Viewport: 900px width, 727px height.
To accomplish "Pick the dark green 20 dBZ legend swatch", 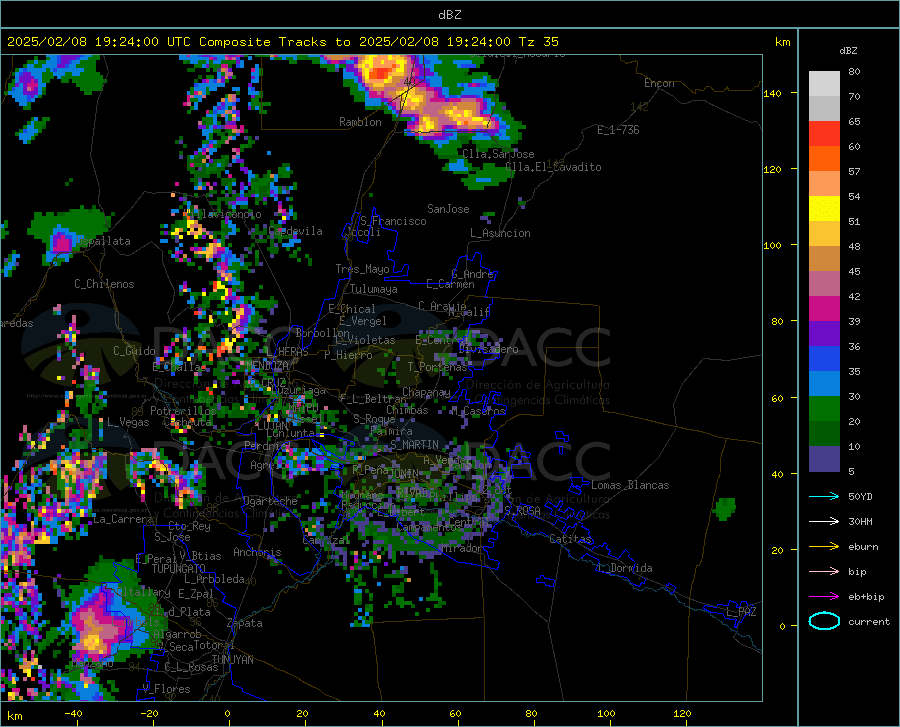I will click(x=824, y=434).
